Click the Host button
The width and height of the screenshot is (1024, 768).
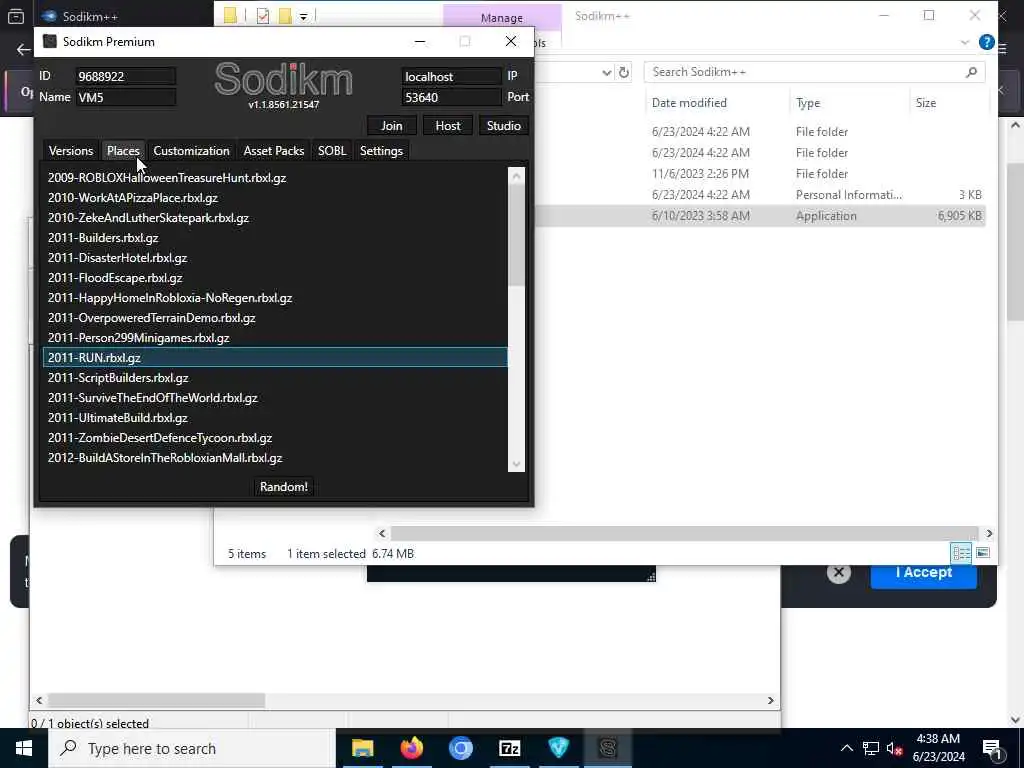click(x=448, y=125)
